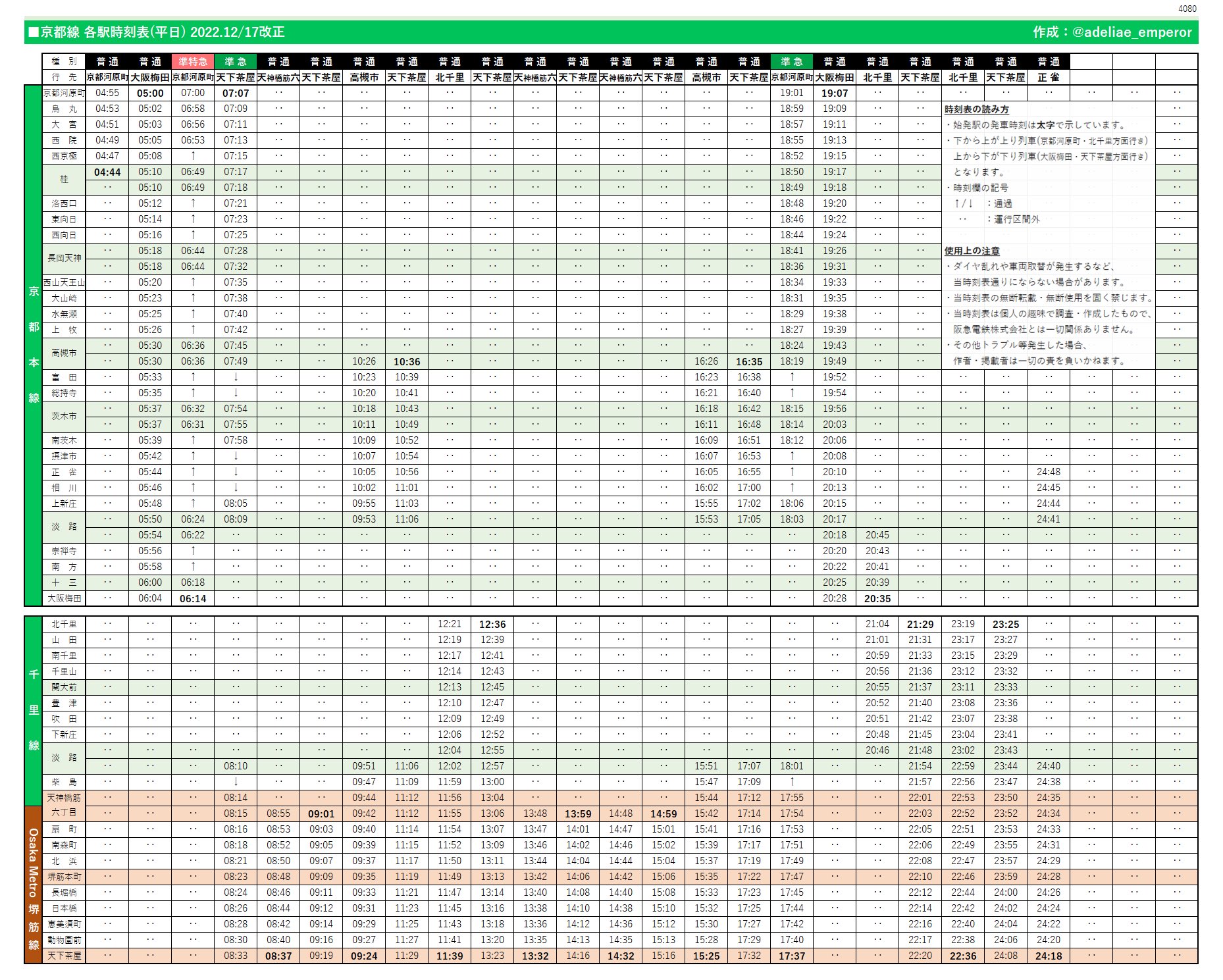Viewport: 1223px width, 980px height.
Task: Select the bold time 06:14 at 大阪梅田
Action: (193, 598)
